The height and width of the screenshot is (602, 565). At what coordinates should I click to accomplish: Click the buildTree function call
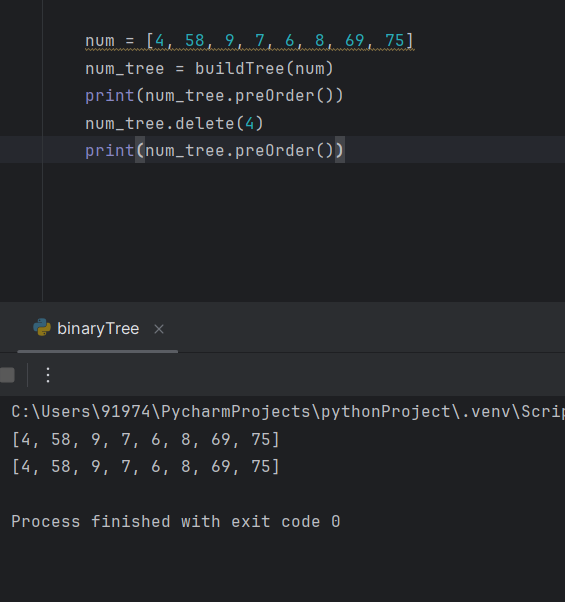[x=240, y=69]
